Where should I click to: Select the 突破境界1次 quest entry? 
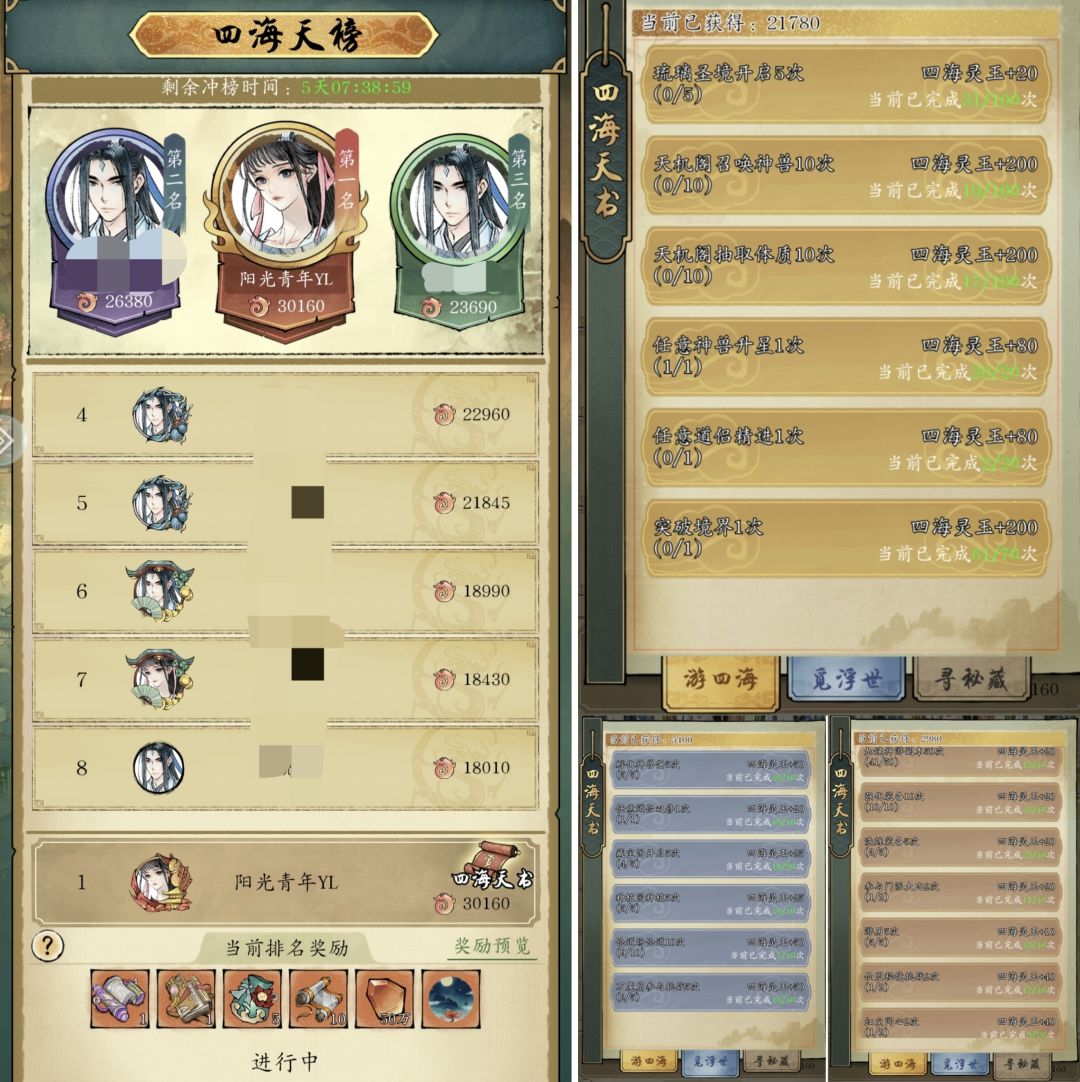coord(846,538)
